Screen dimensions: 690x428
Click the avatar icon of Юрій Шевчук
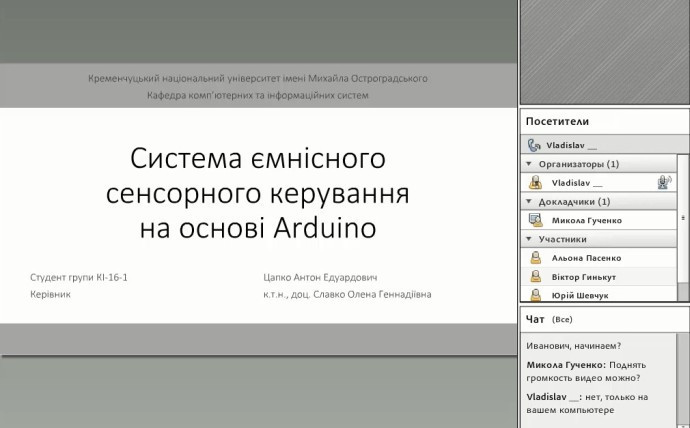point(536,294)
